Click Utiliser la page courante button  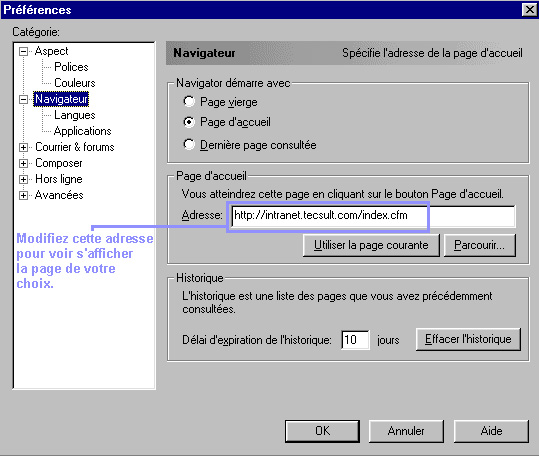click(371, 245)
